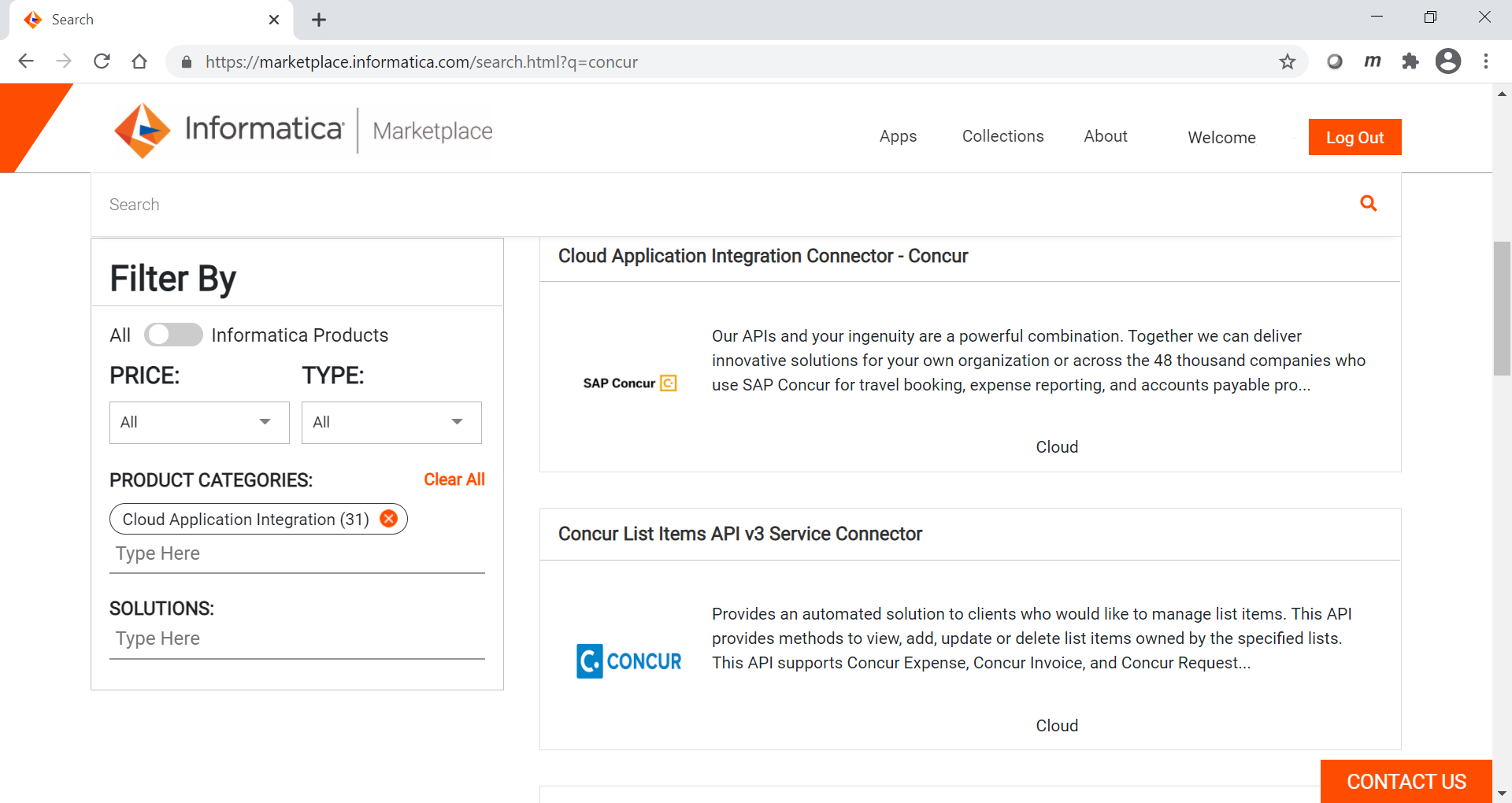Open Chrome three-dot menu

tap(1486, 61)
